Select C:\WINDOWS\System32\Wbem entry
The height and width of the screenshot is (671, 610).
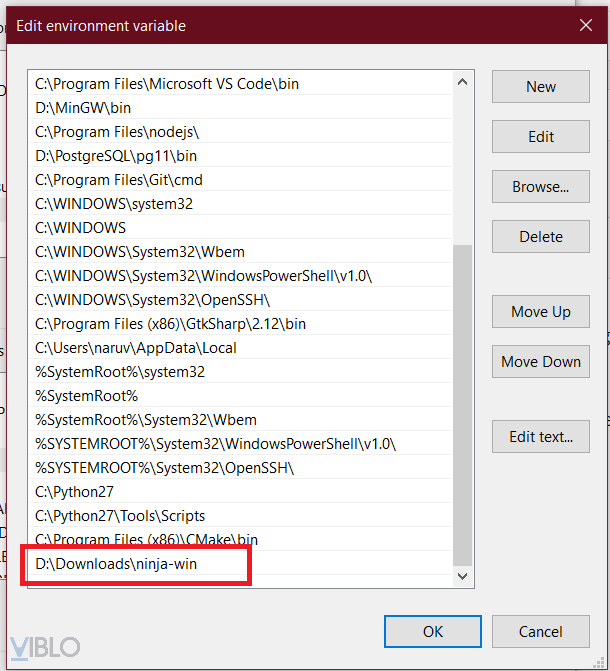[240, 252]
